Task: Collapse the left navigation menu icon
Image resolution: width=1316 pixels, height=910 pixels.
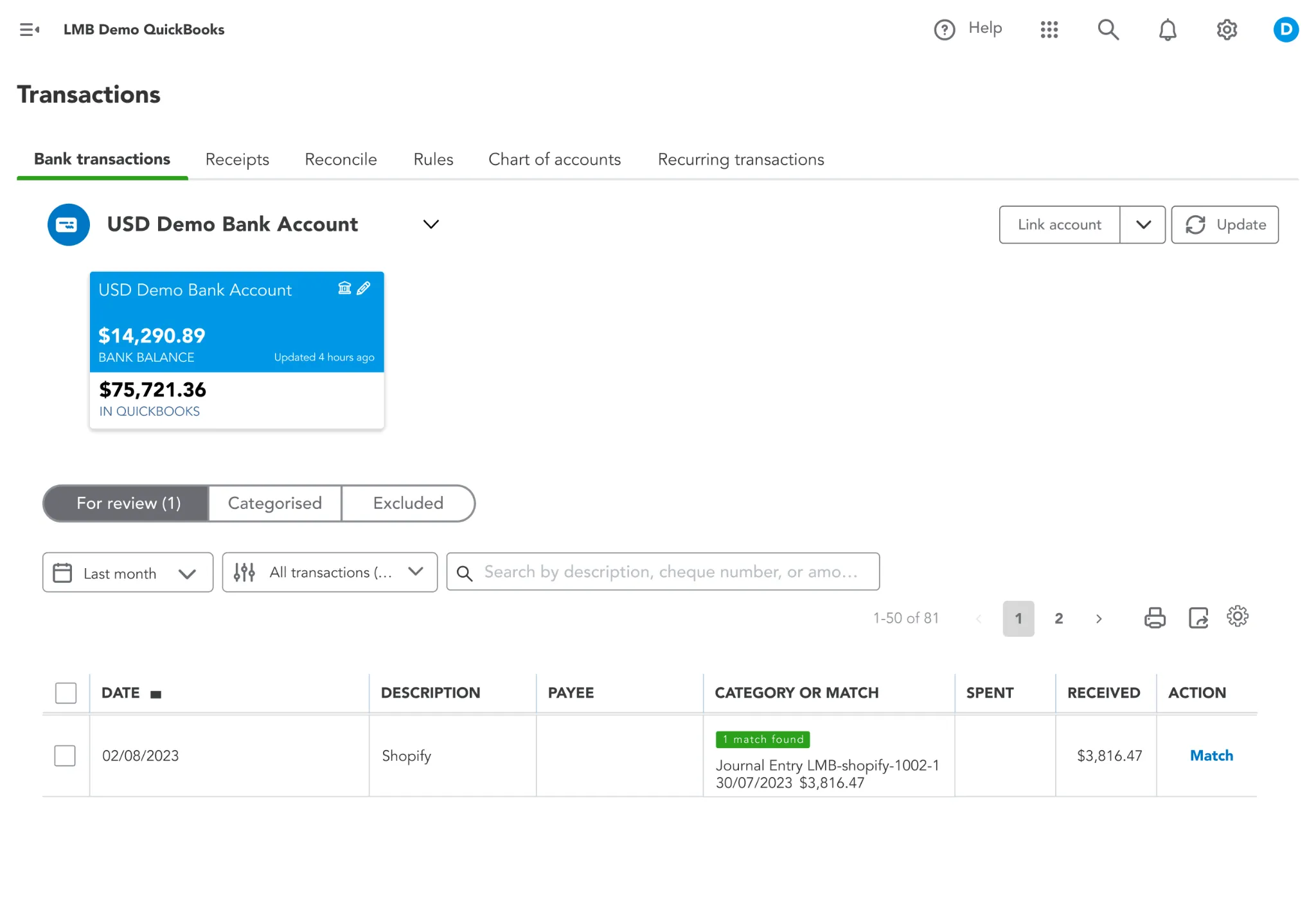Action: tap(29, 30)
